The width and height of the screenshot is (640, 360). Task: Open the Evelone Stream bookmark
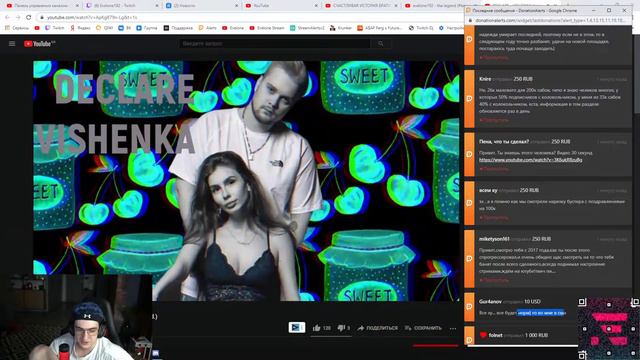coord(267,28)
